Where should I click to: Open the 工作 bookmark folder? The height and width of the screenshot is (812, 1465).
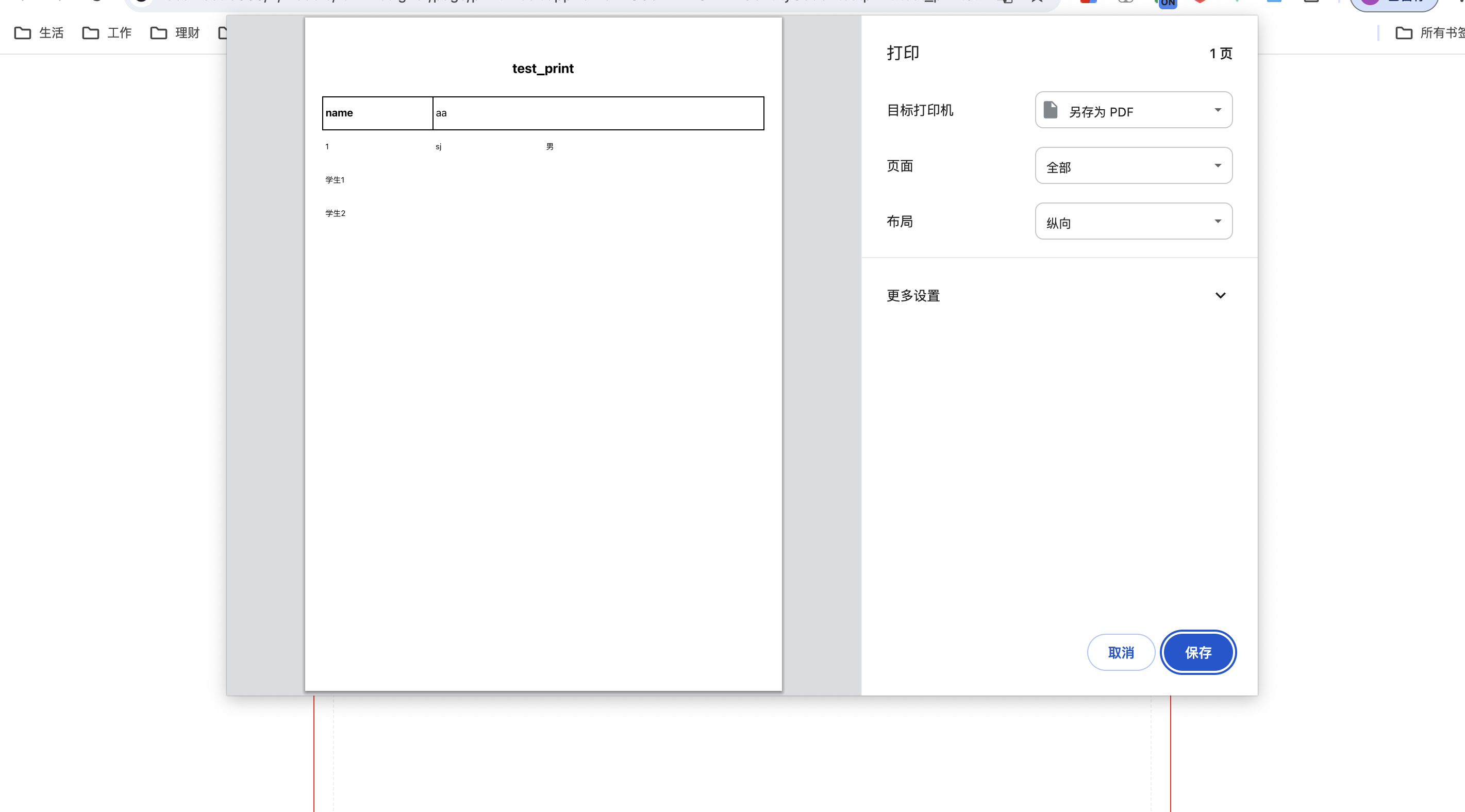tap(108, 33)
